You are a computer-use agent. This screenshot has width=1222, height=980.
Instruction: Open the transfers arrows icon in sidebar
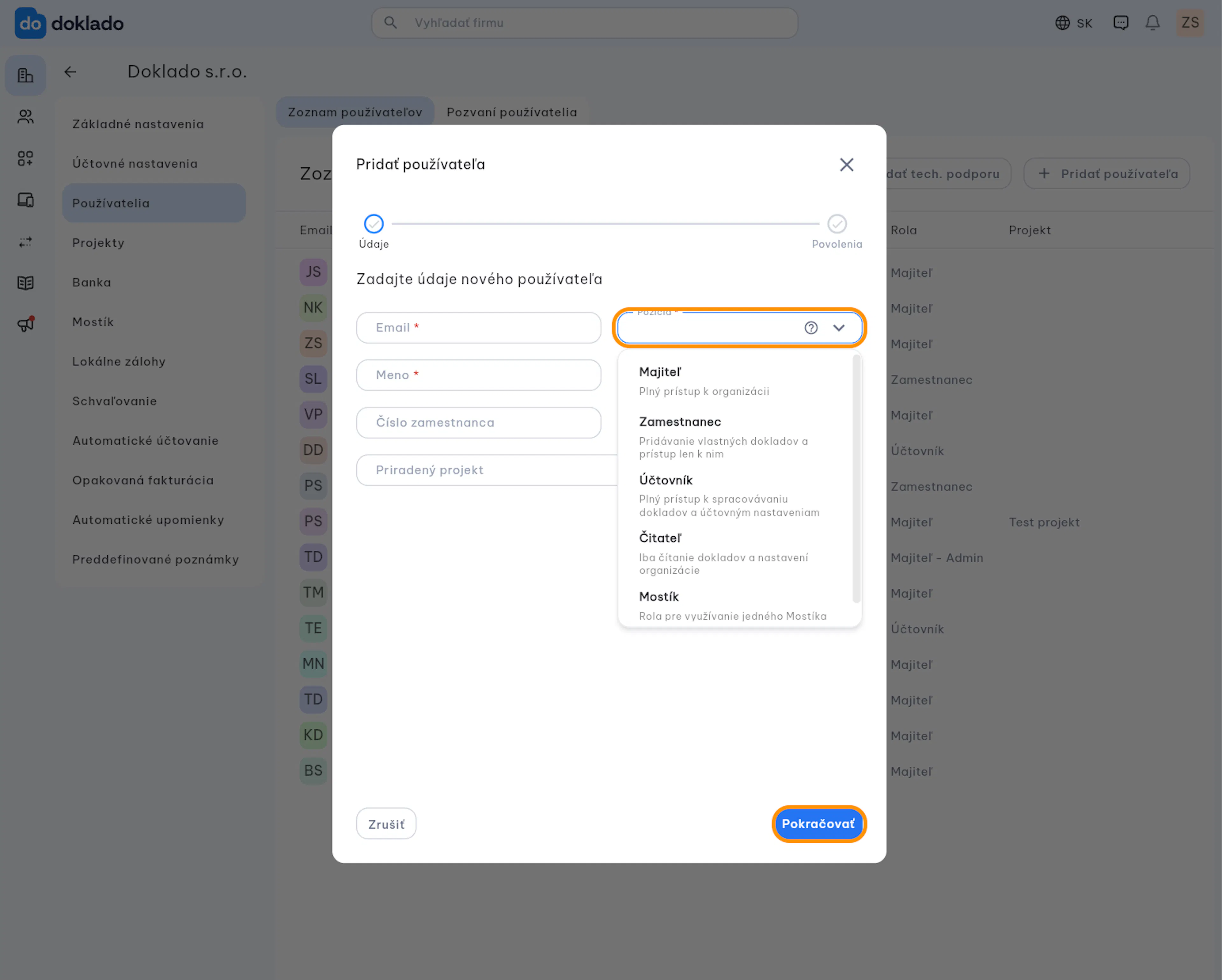click(x=25, y=242)
